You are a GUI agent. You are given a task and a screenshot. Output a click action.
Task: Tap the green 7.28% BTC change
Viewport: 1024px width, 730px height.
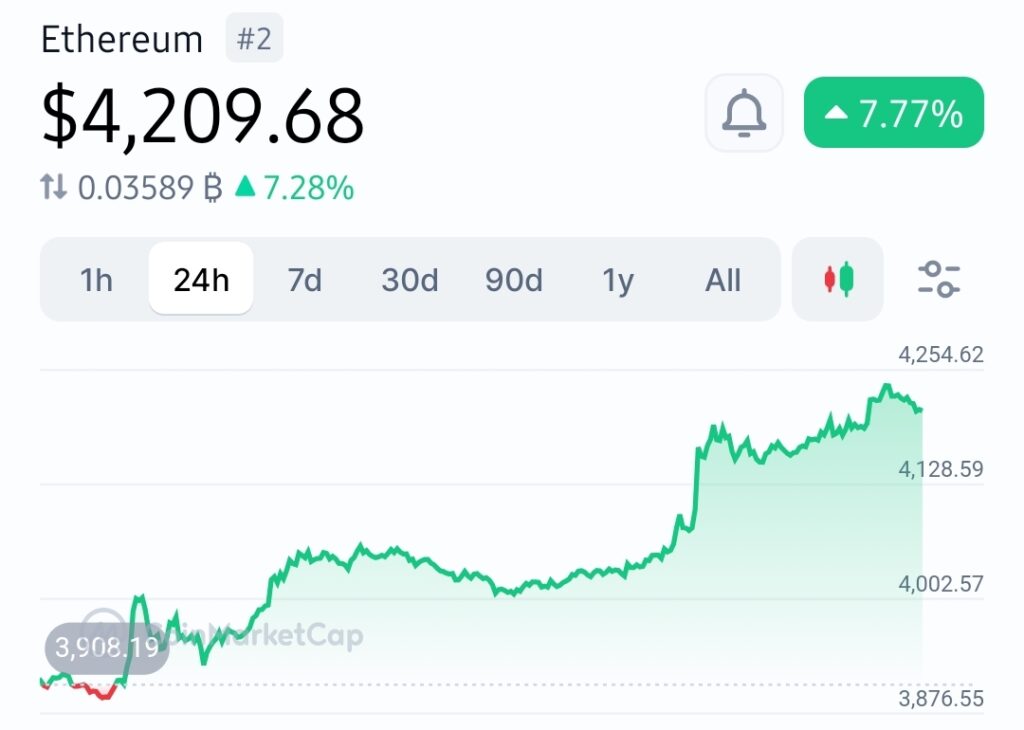(x=295, y=187)
